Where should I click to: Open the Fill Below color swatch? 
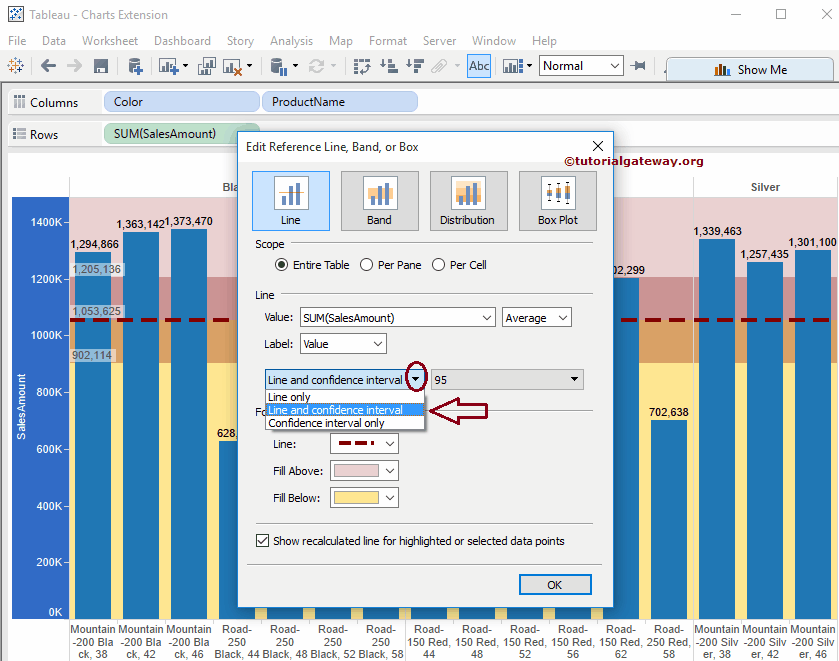click(364, 497)
